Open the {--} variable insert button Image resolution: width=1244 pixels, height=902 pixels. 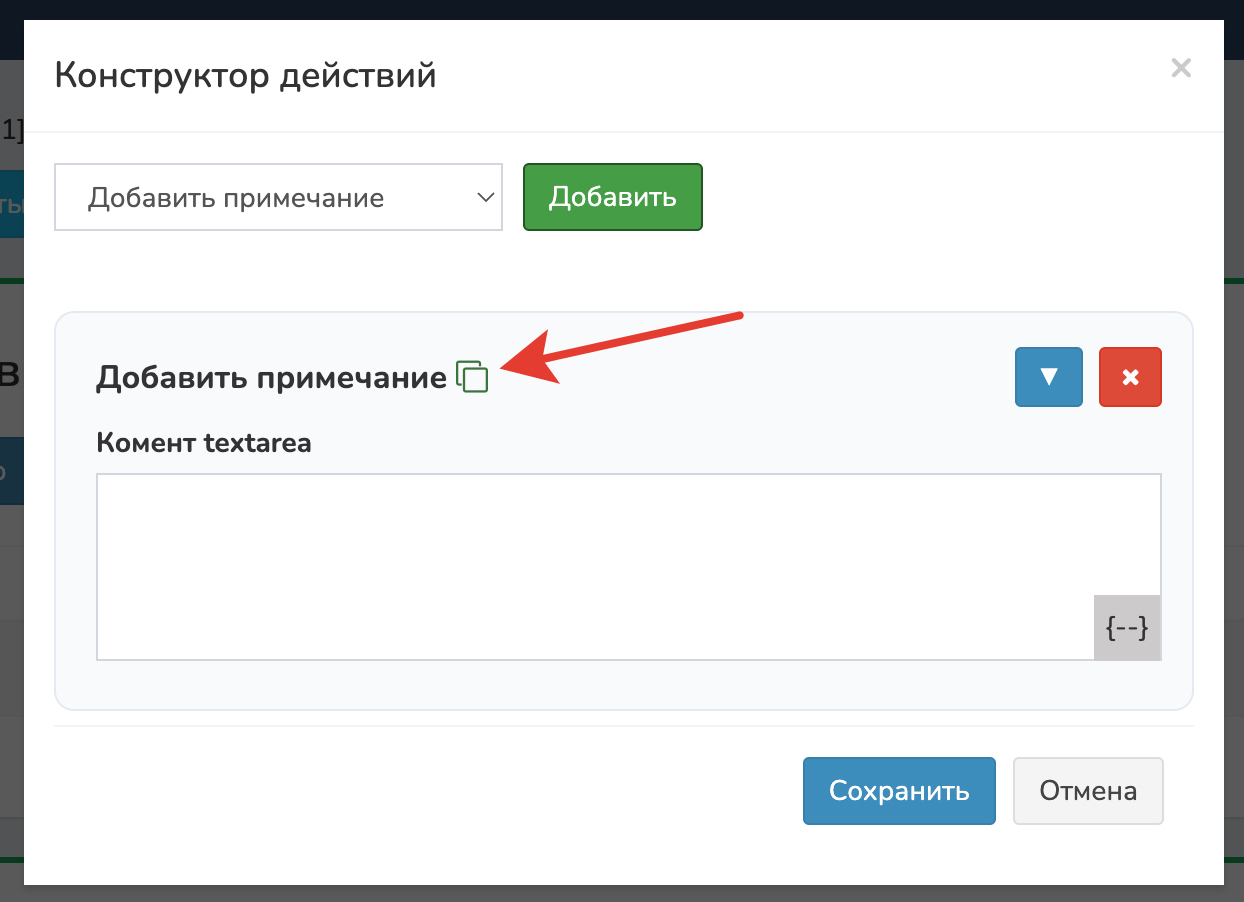(1127, 628)
